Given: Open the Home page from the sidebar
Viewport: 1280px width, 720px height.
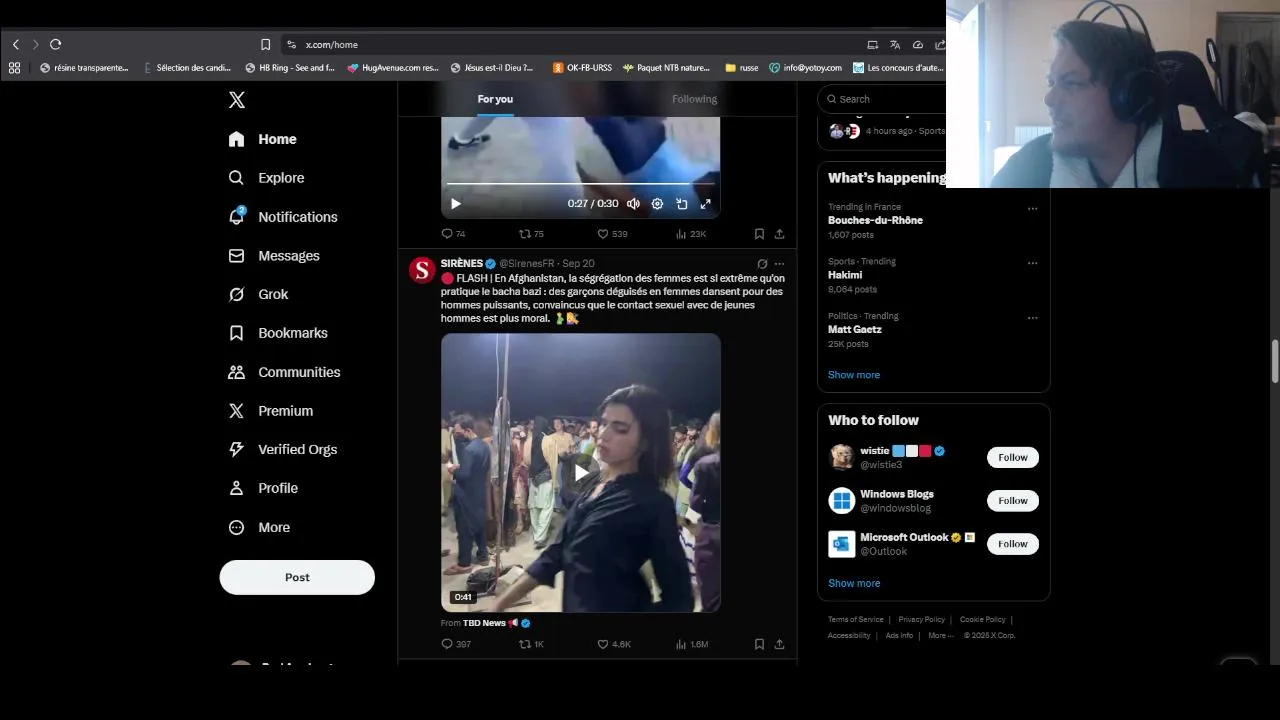Looking at the screenshot, I should pyautogui.click(x=263, y=139).
